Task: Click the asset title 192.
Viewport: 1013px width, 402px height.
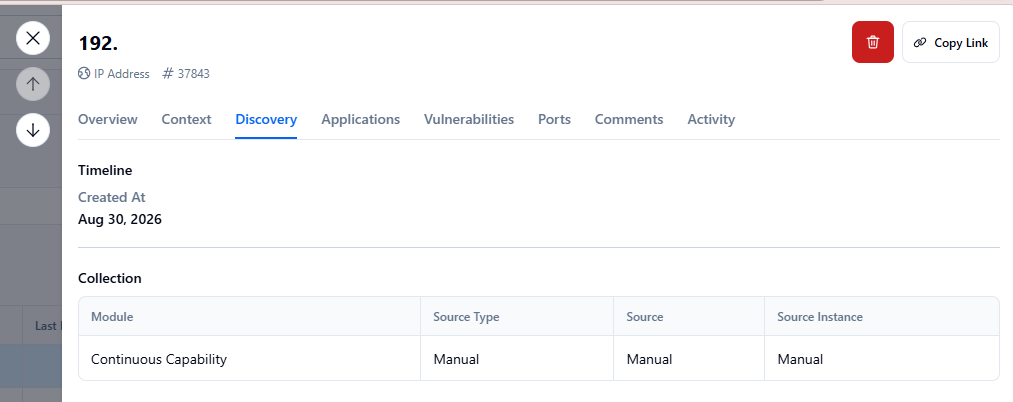Action: pos(98,43)
